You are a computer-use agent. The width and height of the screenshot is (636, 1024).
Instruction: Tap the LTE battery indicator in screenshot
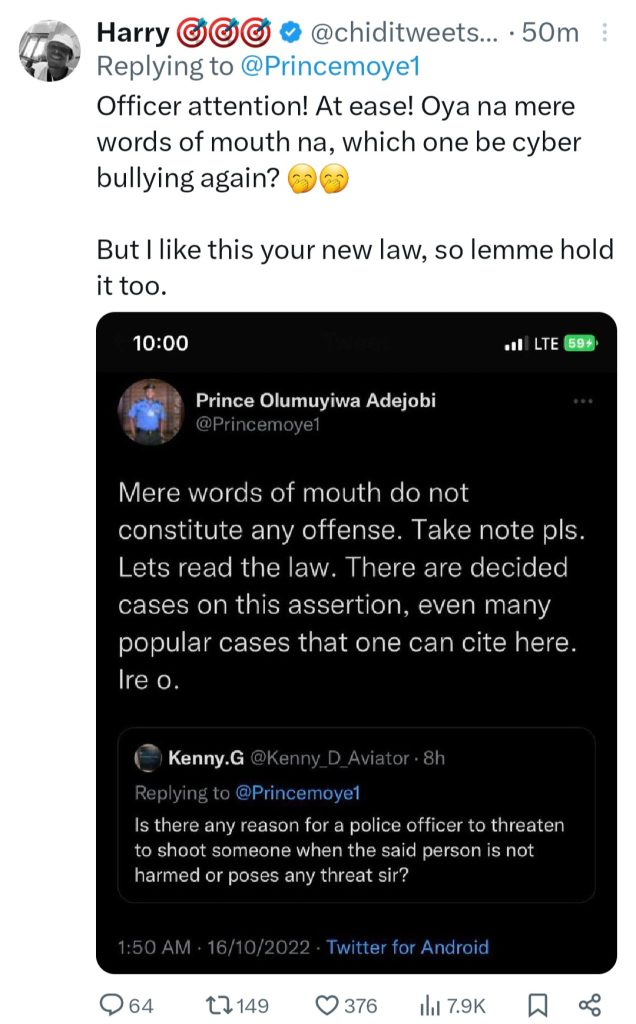tap(579, 343)
